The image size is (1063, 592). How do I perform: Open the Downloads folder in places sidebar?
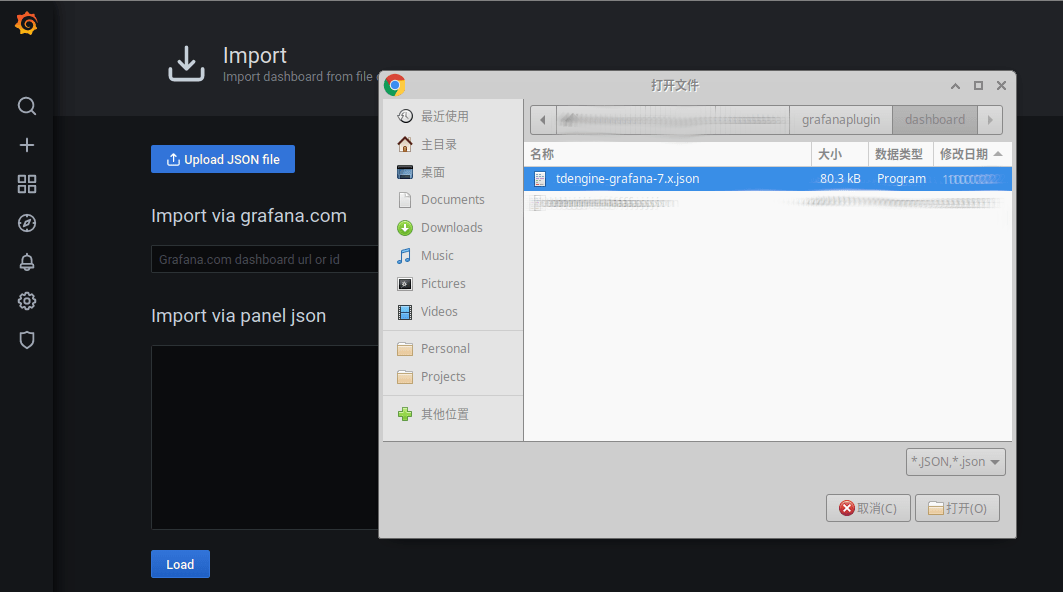pos(451,228)
